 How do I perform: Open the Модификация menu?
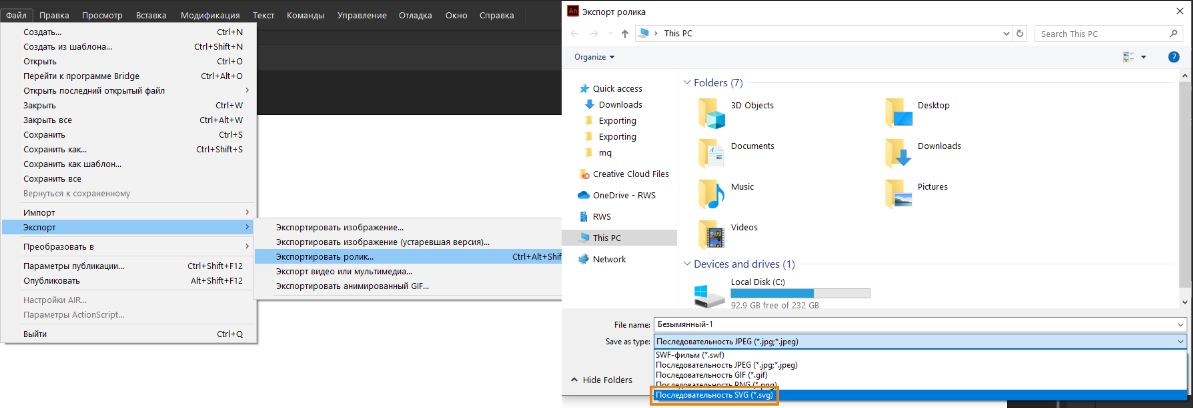point(210,15)
